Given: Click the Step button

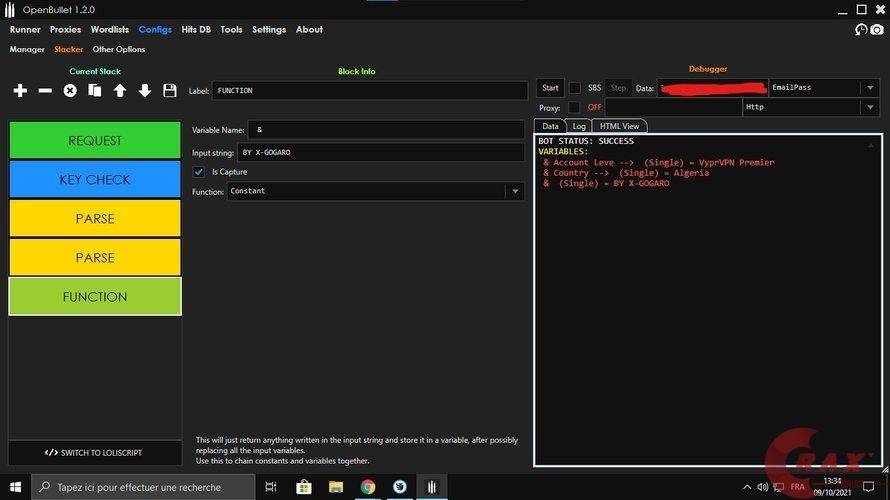Looking at the screenshot, I should [x=618, y=88].
